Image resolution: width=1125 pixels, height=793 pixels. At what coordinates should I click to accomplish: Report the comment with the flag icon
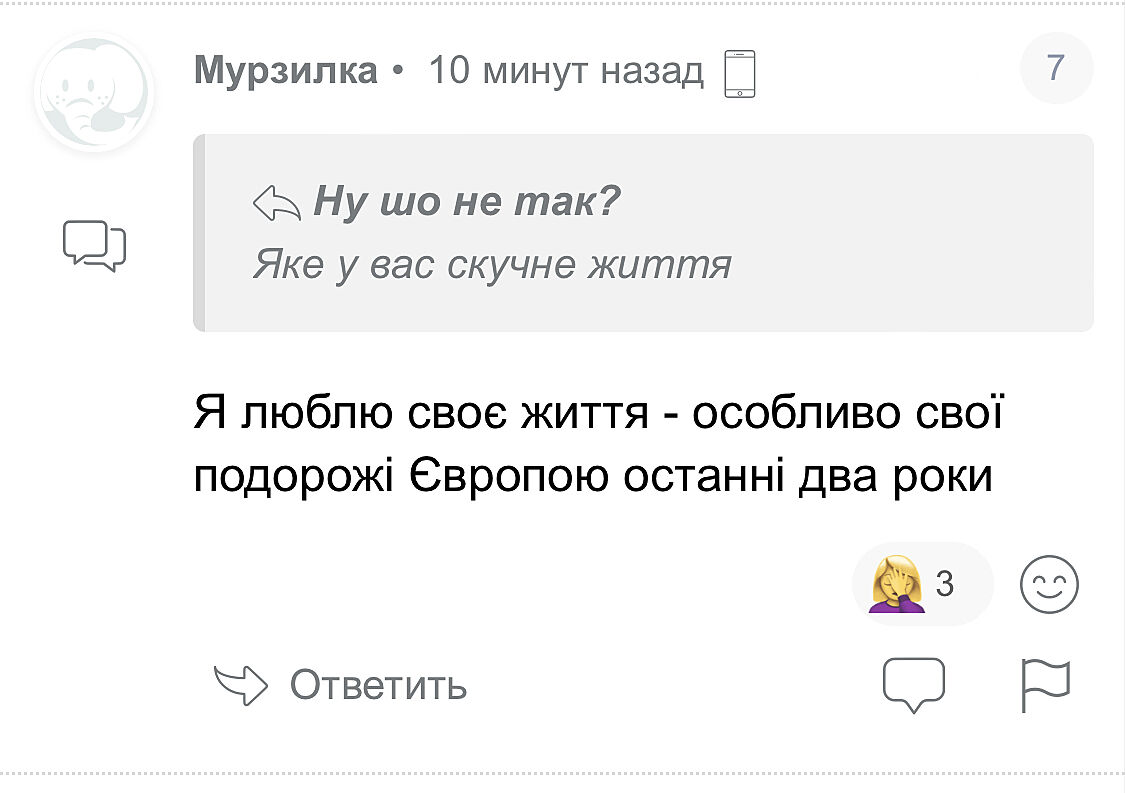click(x=1045, y=686)
